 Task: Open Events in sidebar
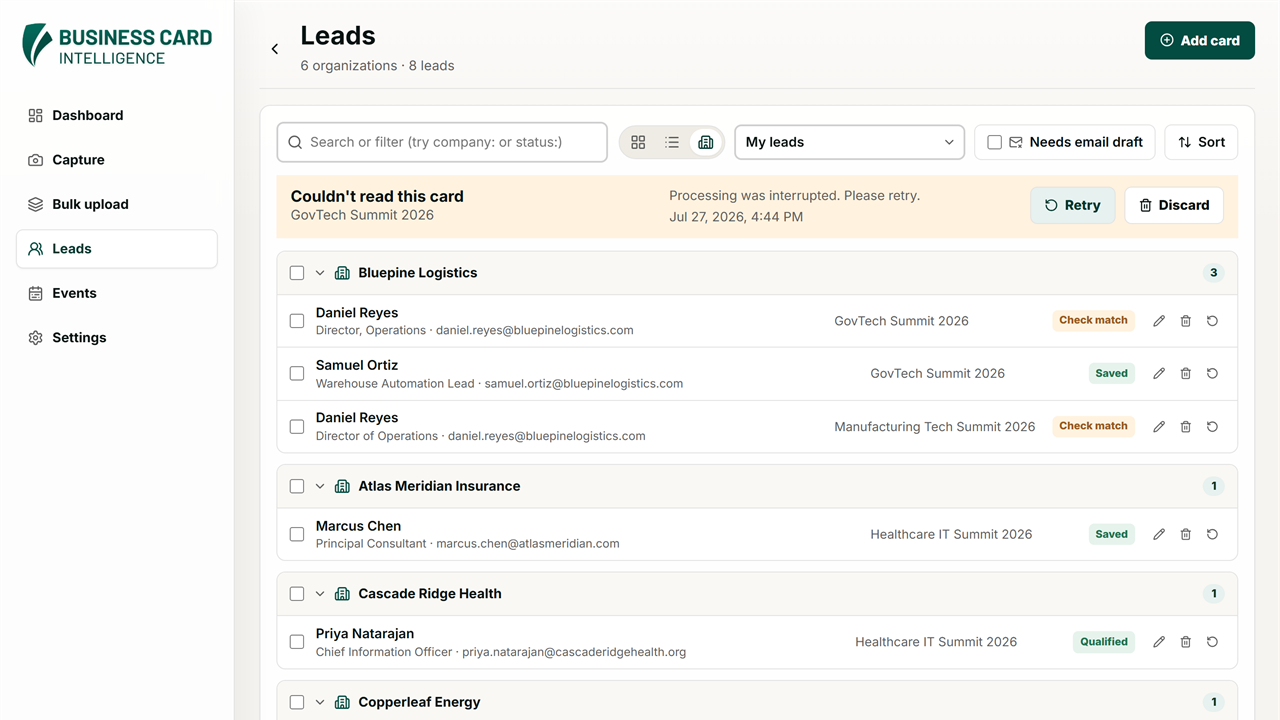[x=117, y=293]
